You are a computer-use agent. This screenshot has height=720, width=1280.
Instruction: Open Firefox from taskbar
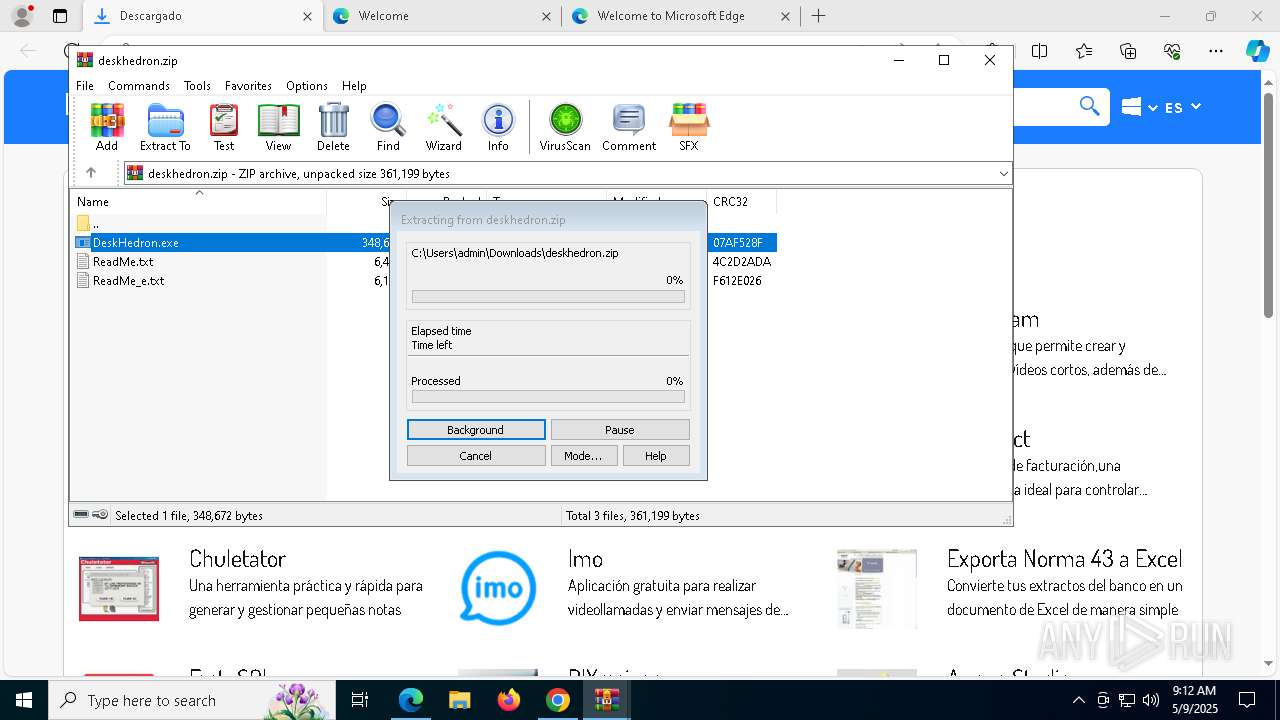tap(509, 700)
